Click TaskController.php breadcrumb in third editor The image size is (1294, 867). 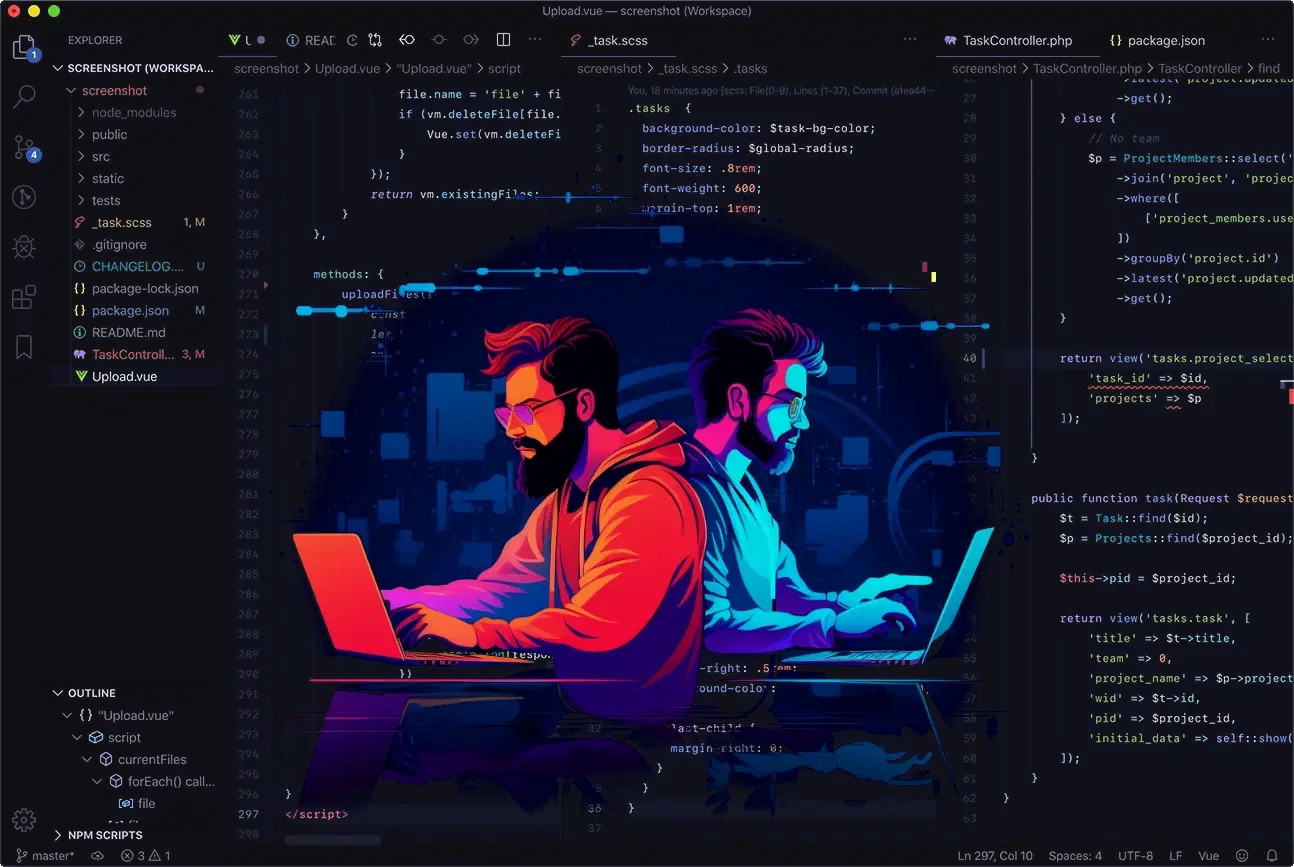(x=1088, y=68)
